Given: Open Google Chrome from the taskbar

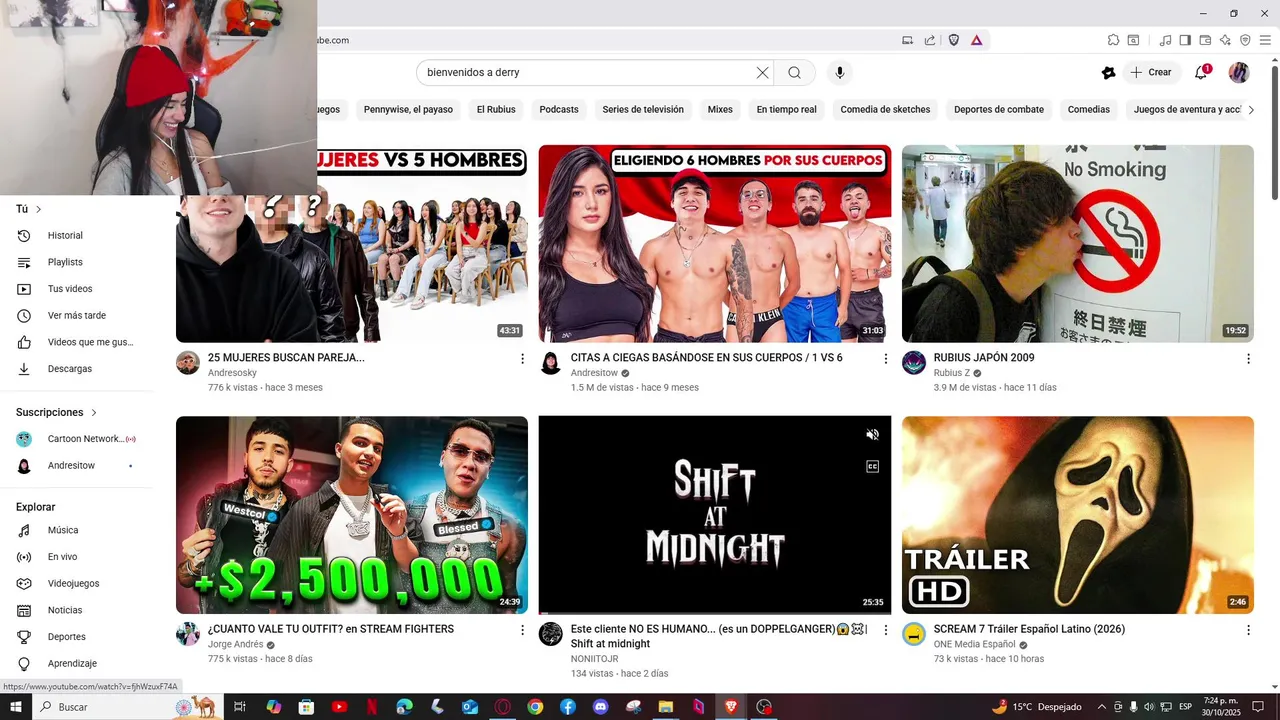Looking at the screenshot, I should [535, 707].
